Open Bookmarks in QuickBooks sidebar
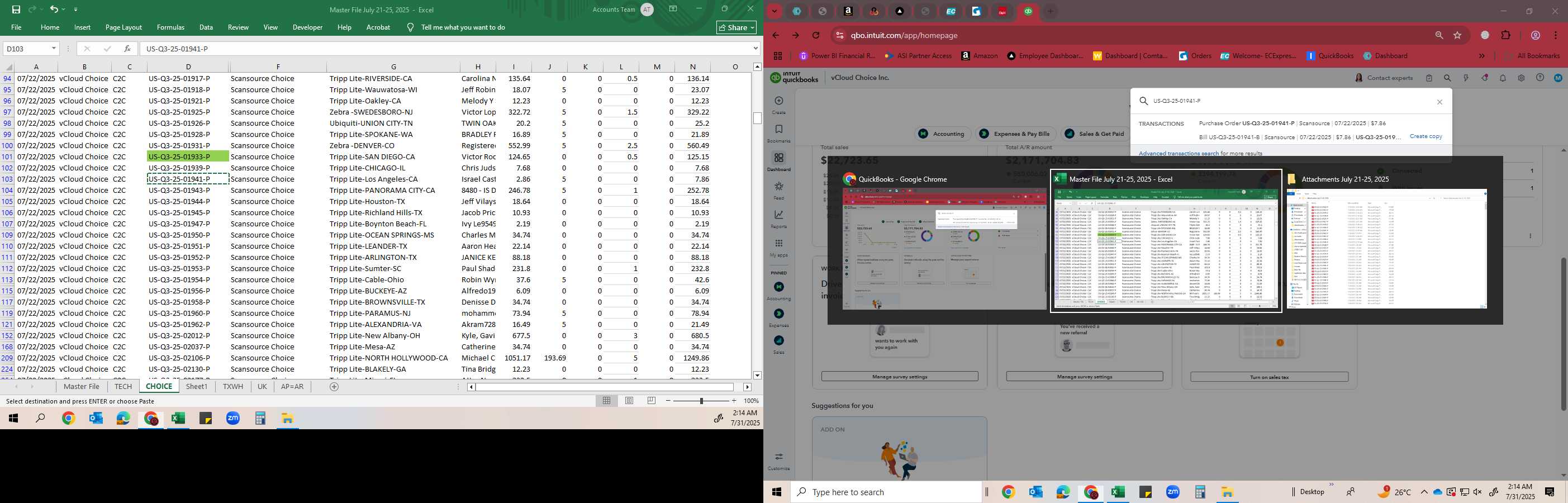1568x503 pixels. [778, 134]
